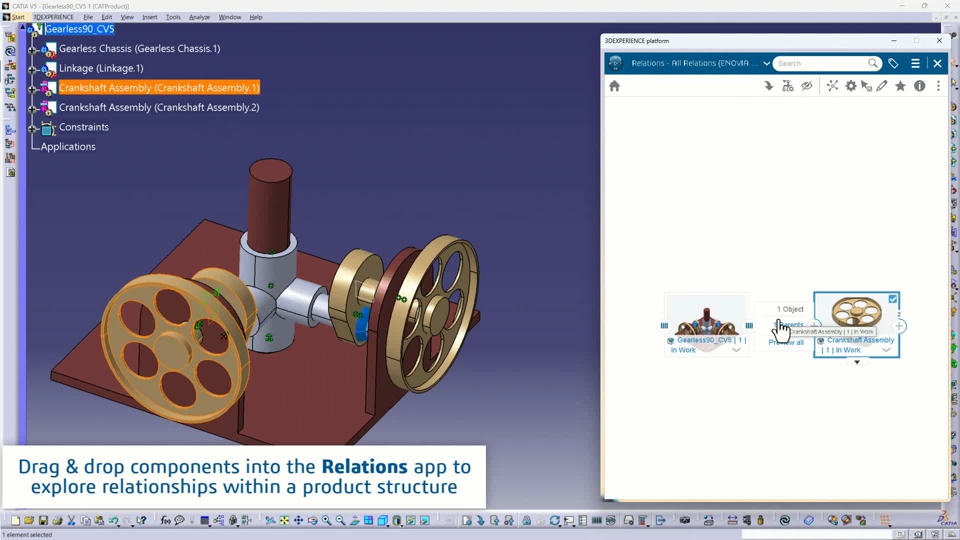Open the gear settings in Relations toolbar

click(x=851, y=86)
